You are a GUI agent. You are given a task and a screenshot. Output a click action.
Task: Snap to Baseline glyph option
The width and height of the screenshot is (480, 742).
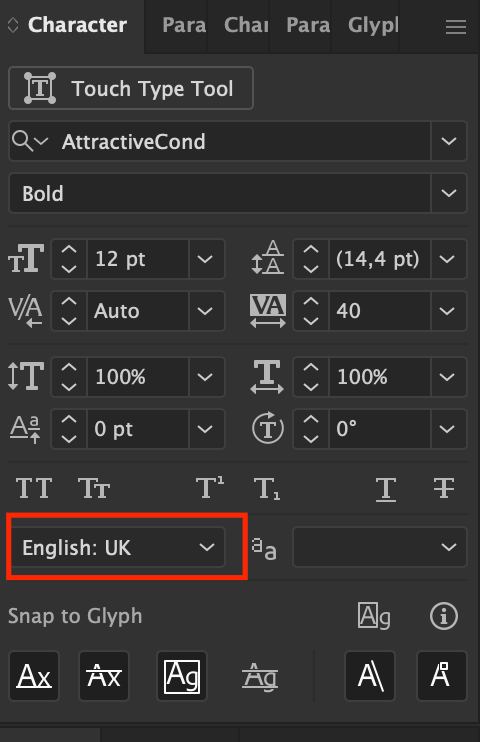[34, 676]
